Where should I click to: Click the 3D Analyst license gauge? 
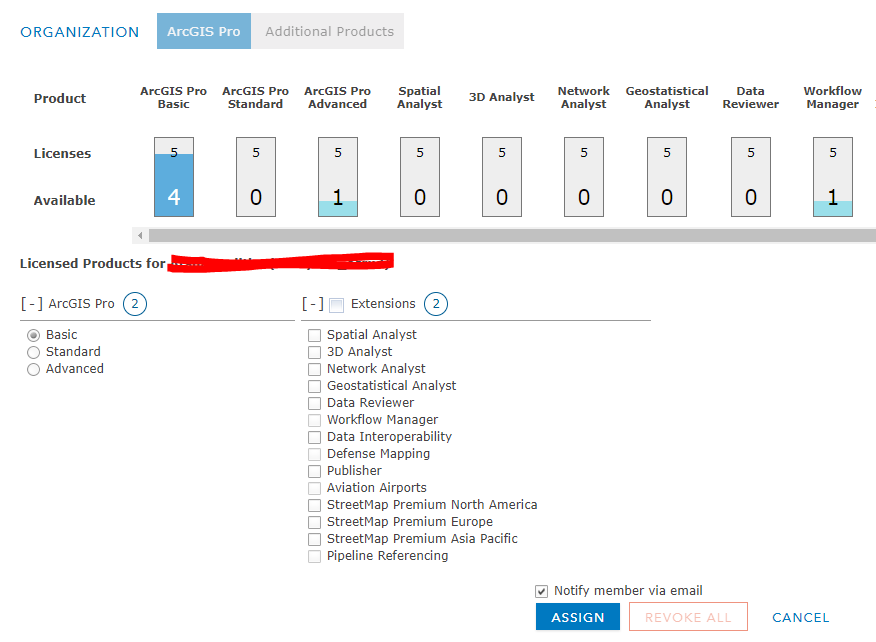(x=502, y=177)
